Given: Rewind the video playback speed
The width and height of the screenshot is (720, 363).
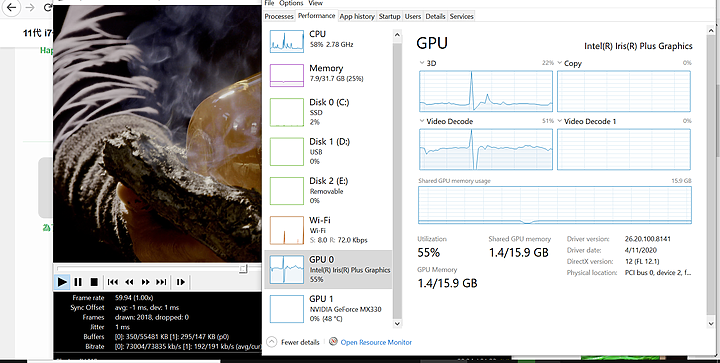Looking at the screenshot, I should (x=129, y=282).
